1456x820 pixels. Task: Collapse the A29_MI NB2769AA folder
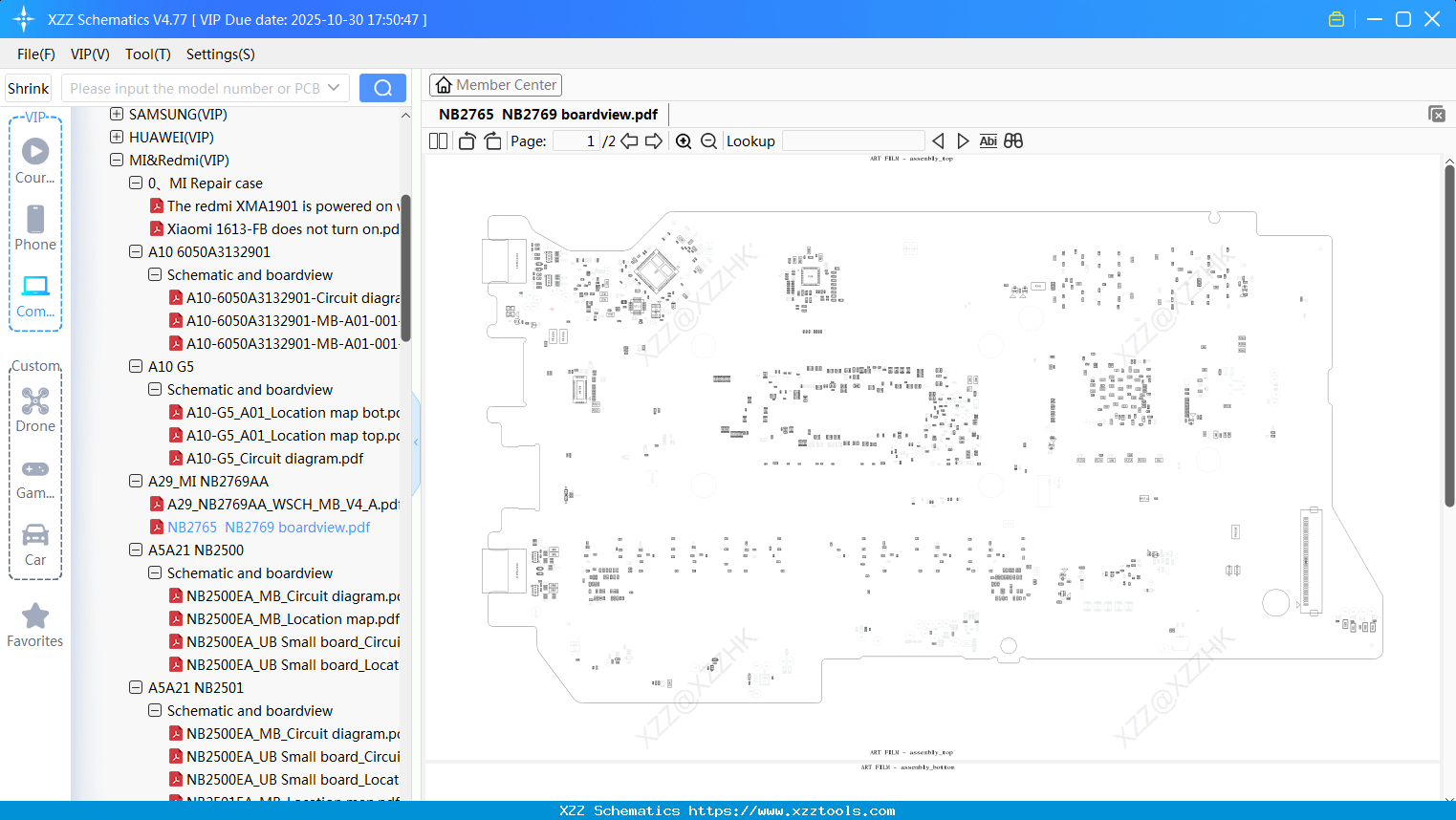point(136,482)
